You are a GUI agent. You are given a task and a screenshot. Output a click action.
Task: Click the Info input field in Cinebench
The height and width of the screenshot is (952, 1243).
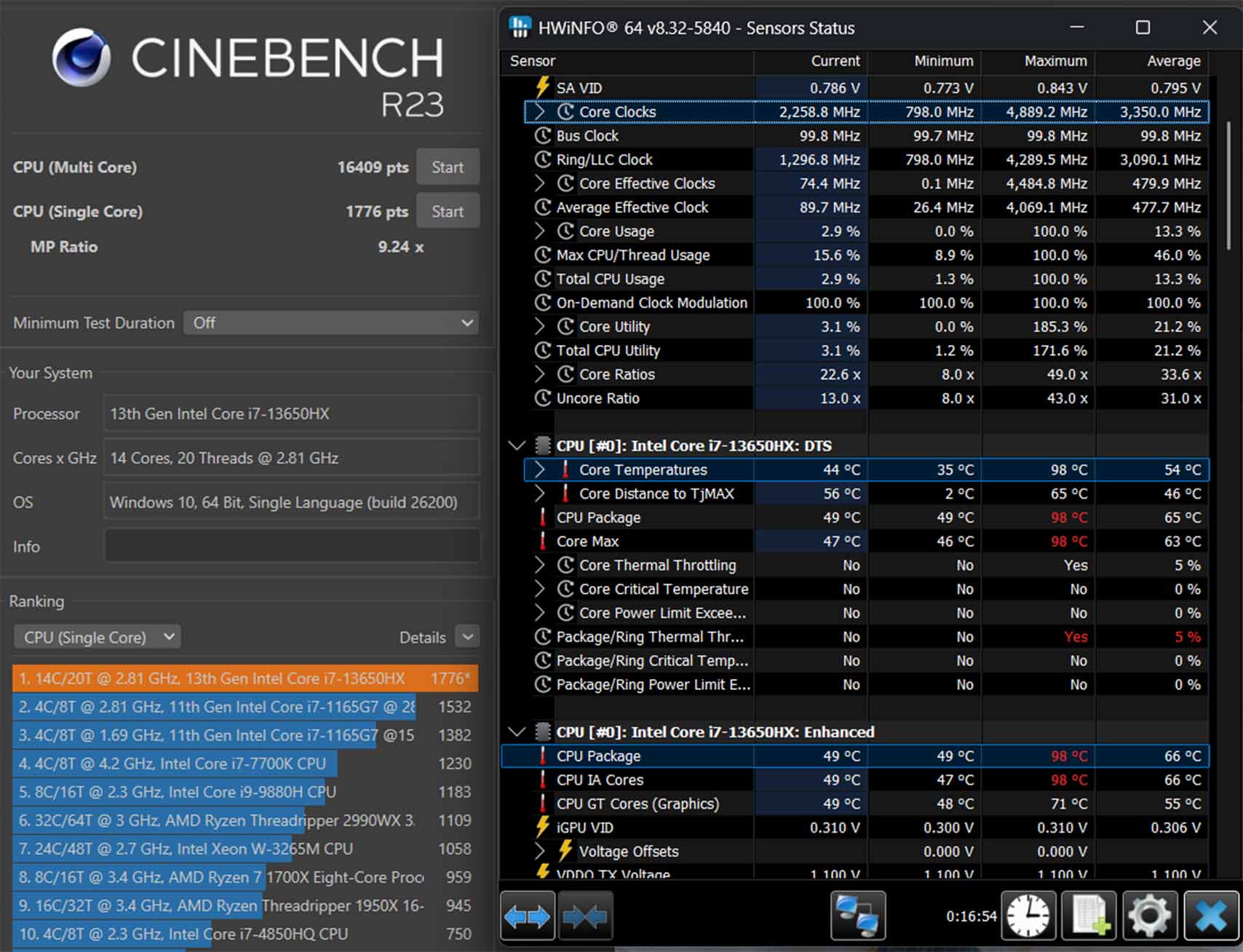[x=292, y=546]
